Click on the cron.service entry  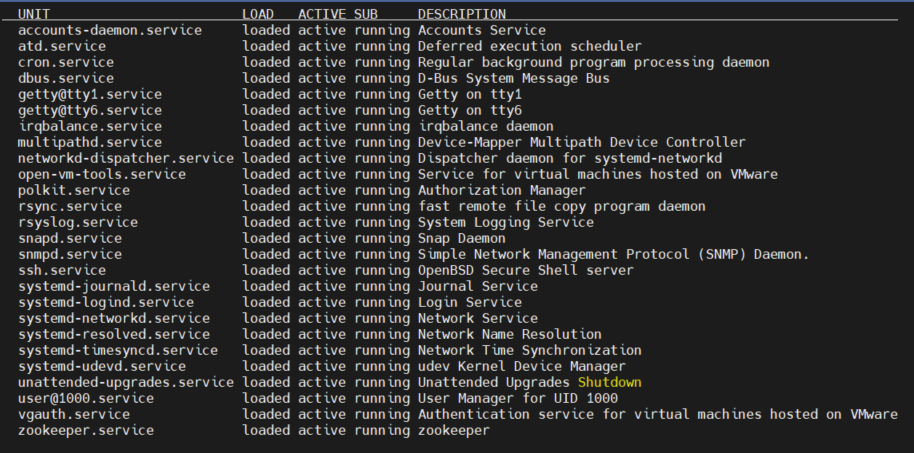pos(66,62)
